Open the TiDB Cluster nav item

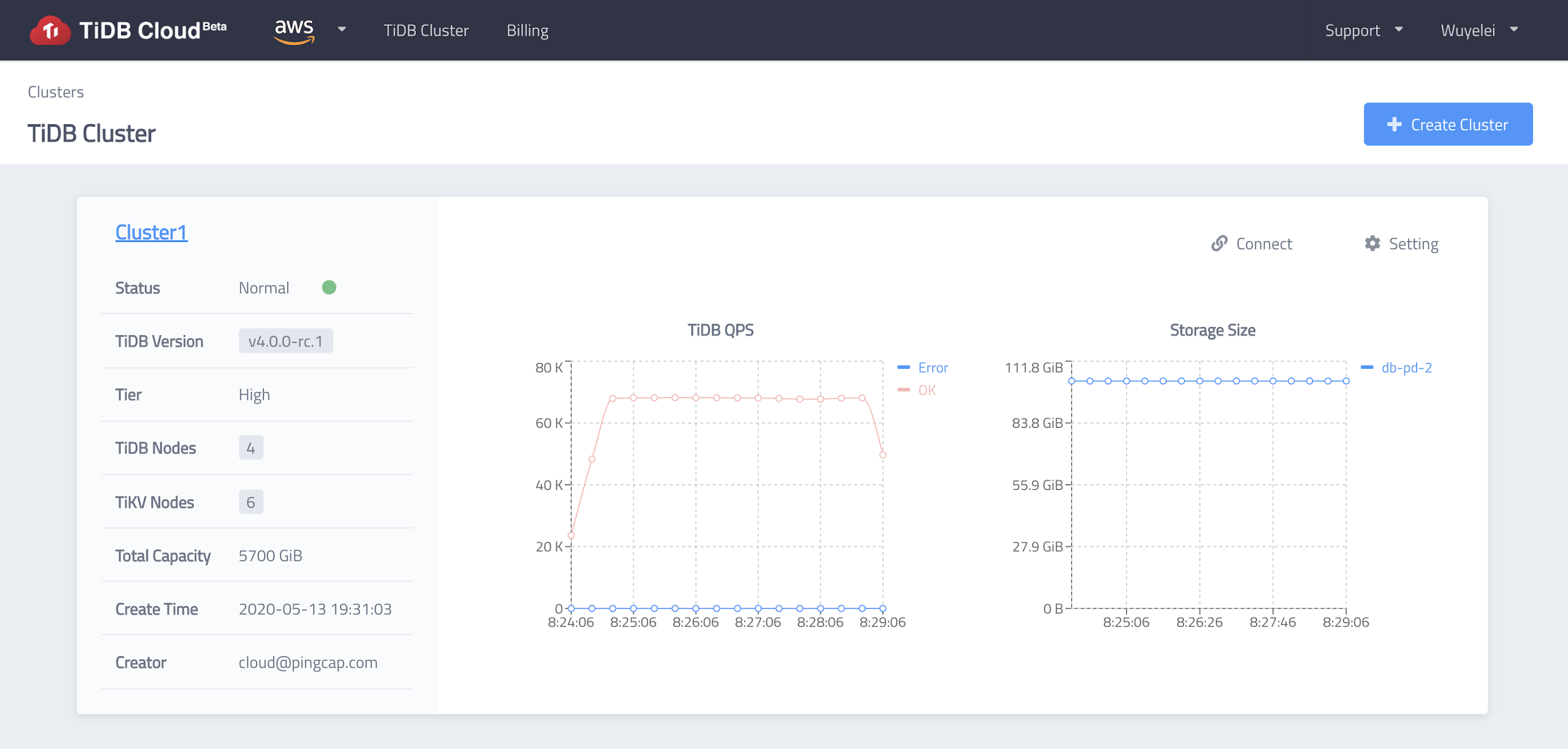pyautogui.click(x=426, y=31)
